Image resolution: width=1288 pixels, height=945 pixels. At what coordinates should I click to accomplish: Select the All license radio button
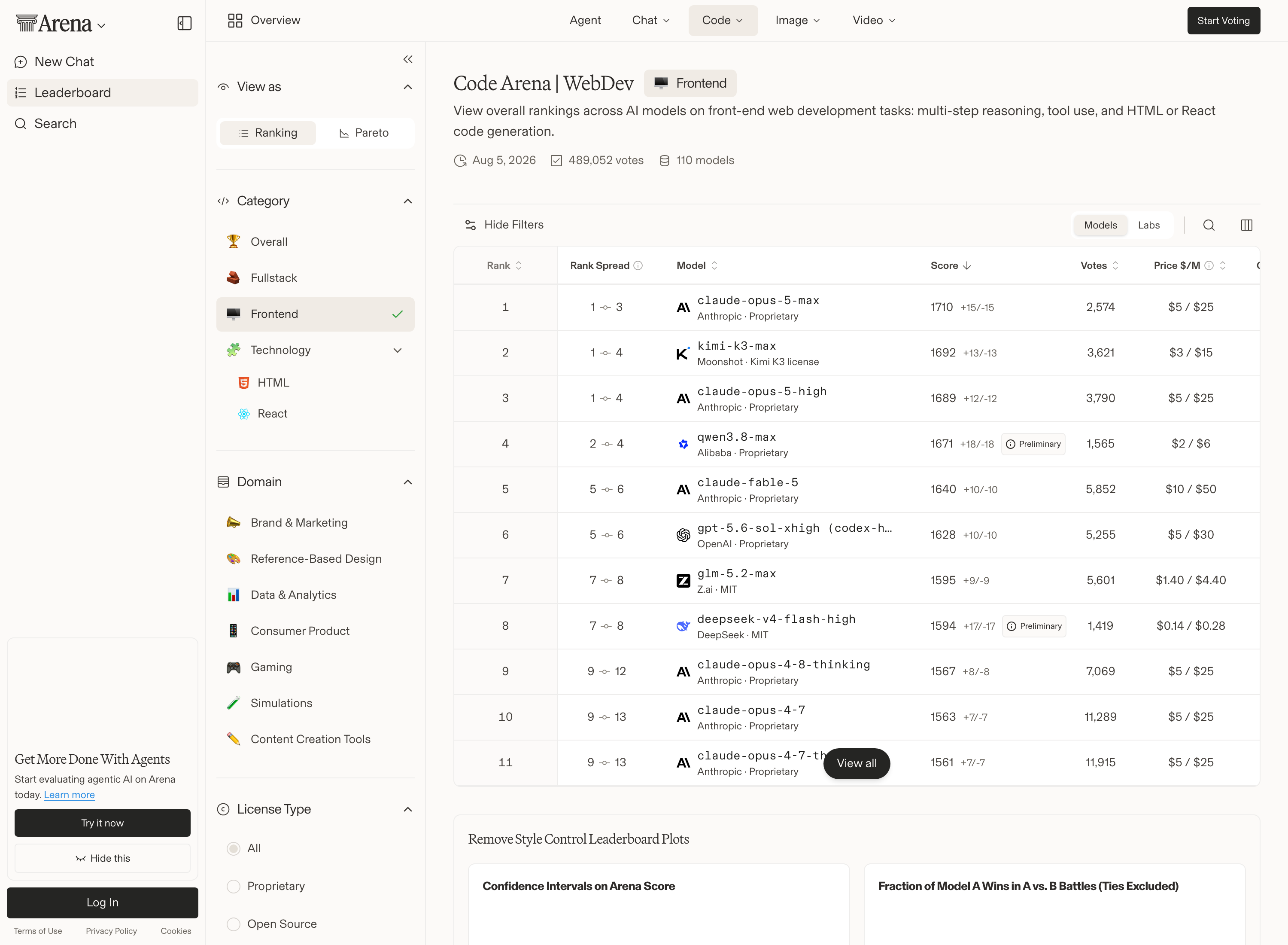[233, 848]
